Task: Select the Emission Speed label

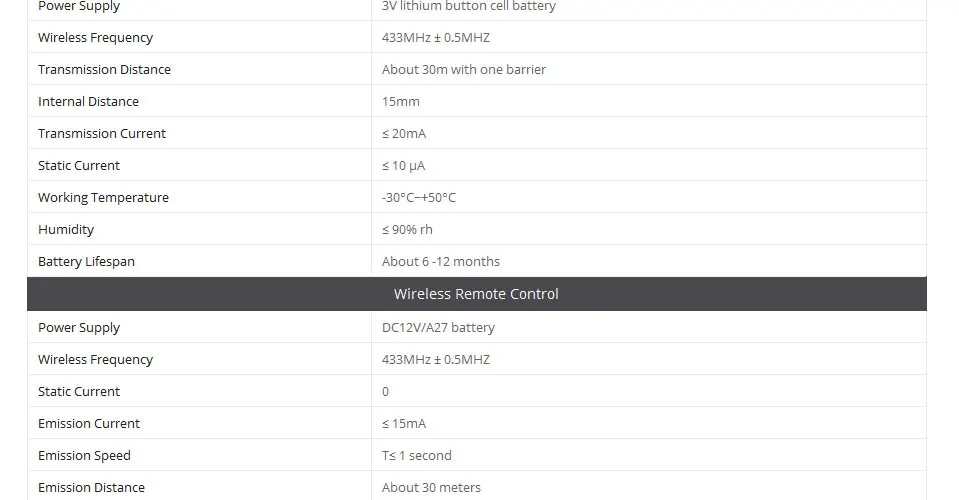Action: tap(84, 455)
